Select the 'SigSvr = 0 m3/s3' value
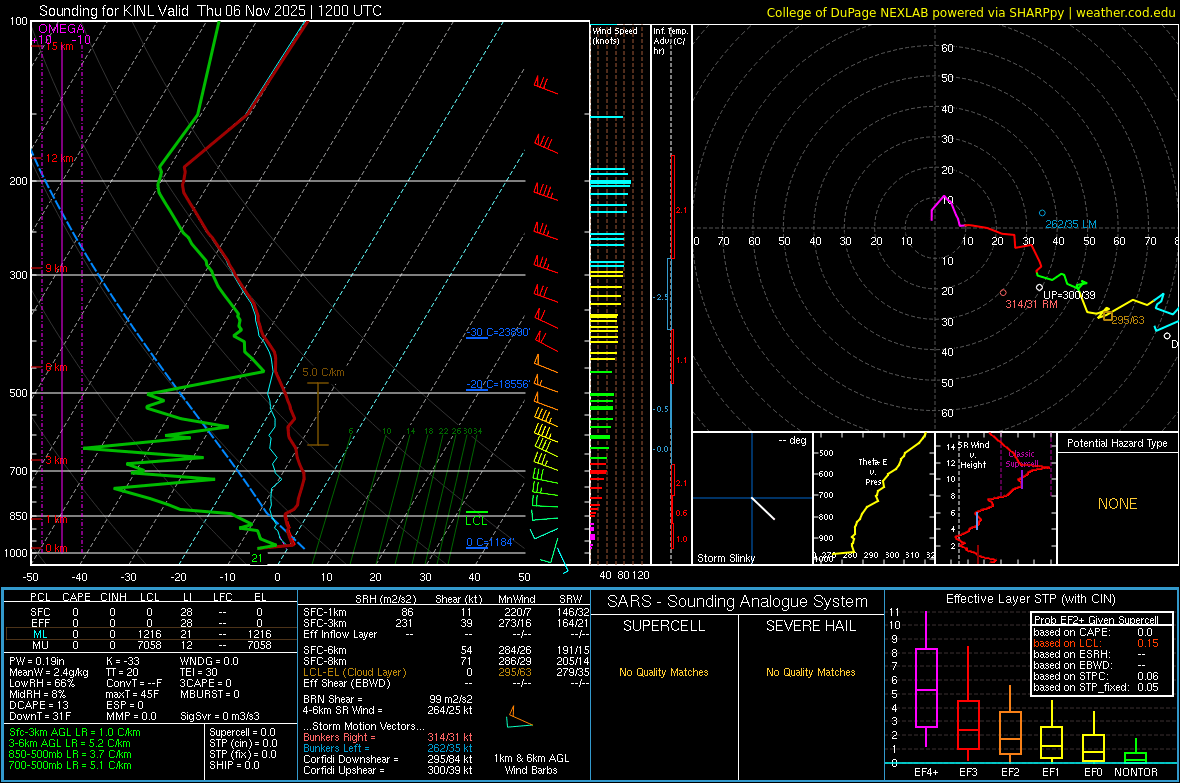The width and height of the screenshot is (1180, 783). coord(220,717)
